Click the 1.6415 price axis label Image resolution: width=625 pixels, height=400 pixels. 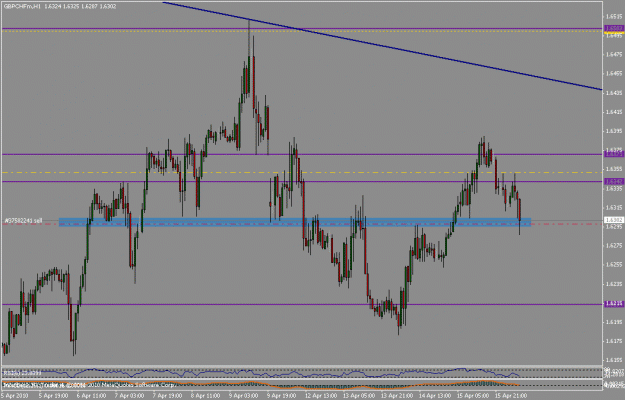[x=612, y=112]
